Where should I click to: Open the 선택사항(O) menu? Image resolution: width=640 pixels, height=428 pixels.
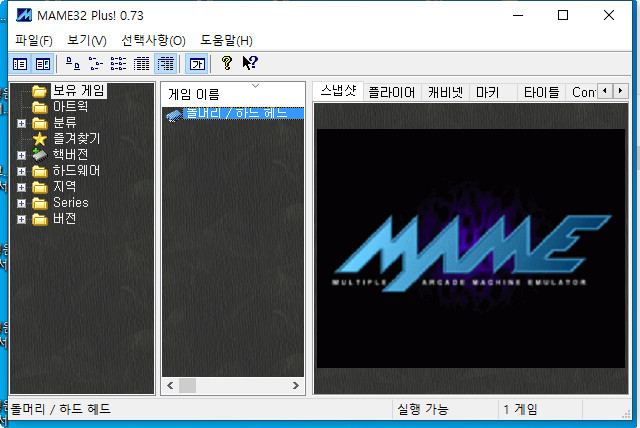tap(153, 40)
